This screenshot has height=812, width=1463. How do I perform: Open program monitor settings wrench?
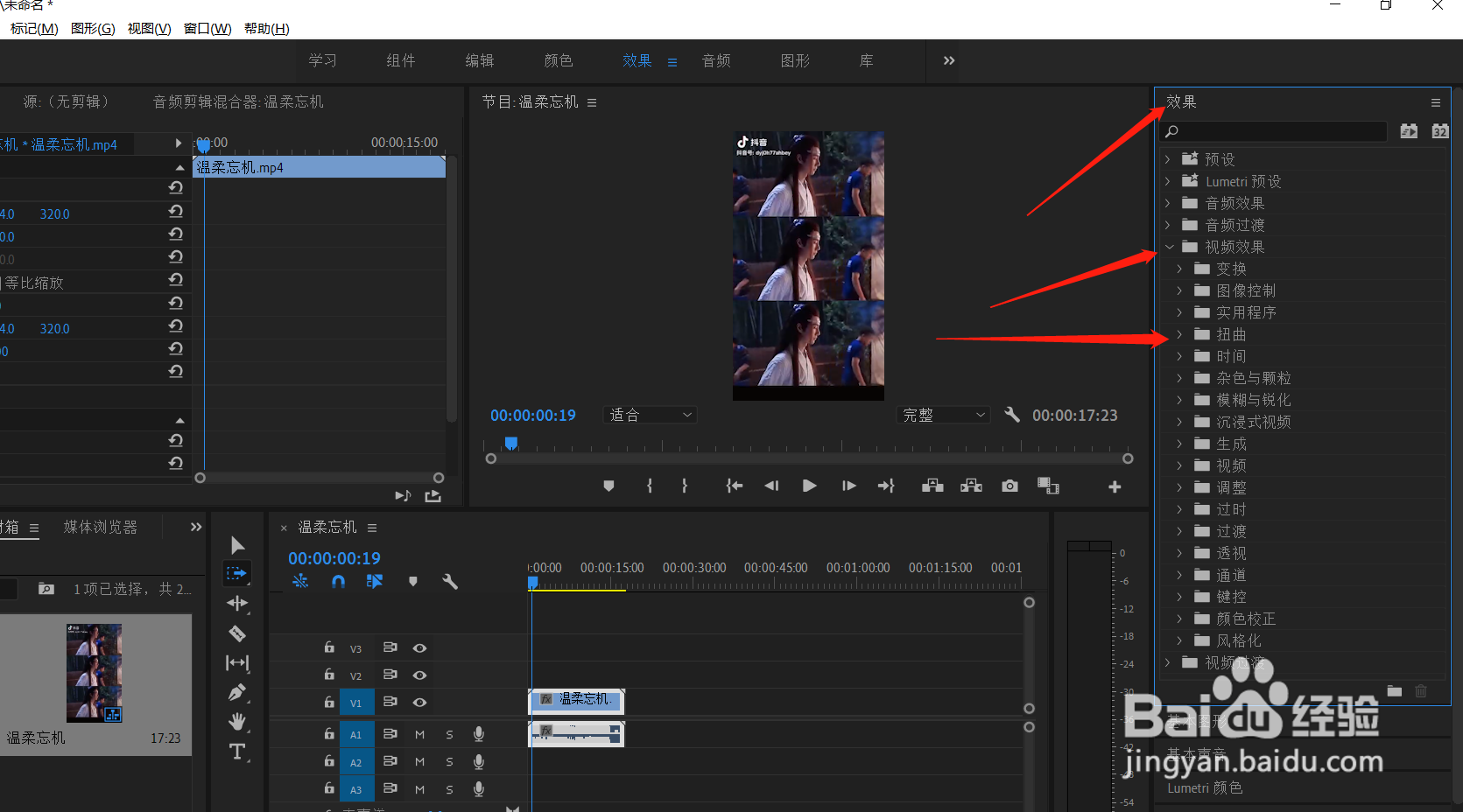(1012, 415)
